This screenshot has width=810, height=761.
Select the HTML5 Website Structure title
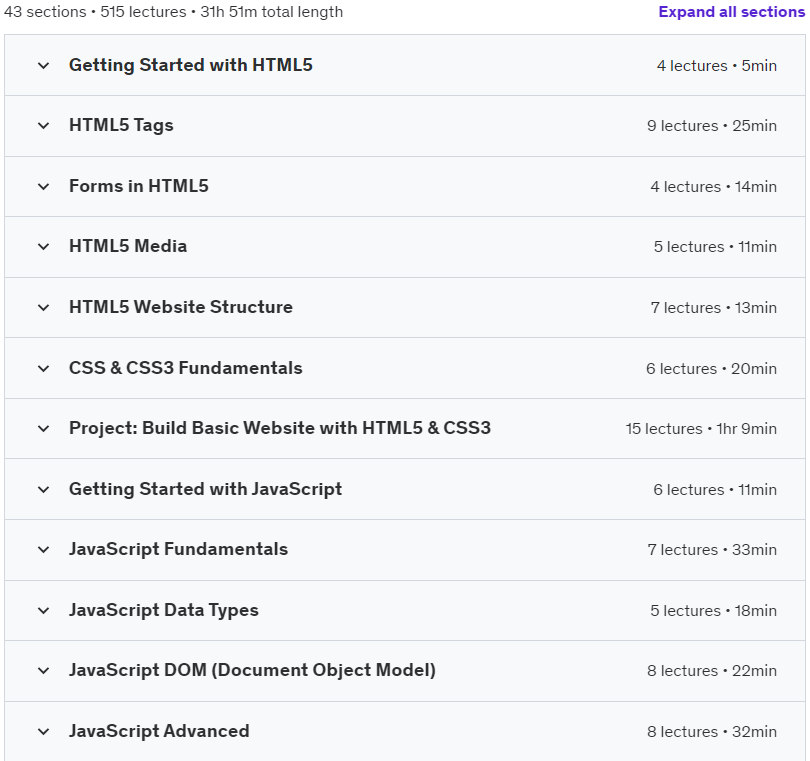coord(181,307)
